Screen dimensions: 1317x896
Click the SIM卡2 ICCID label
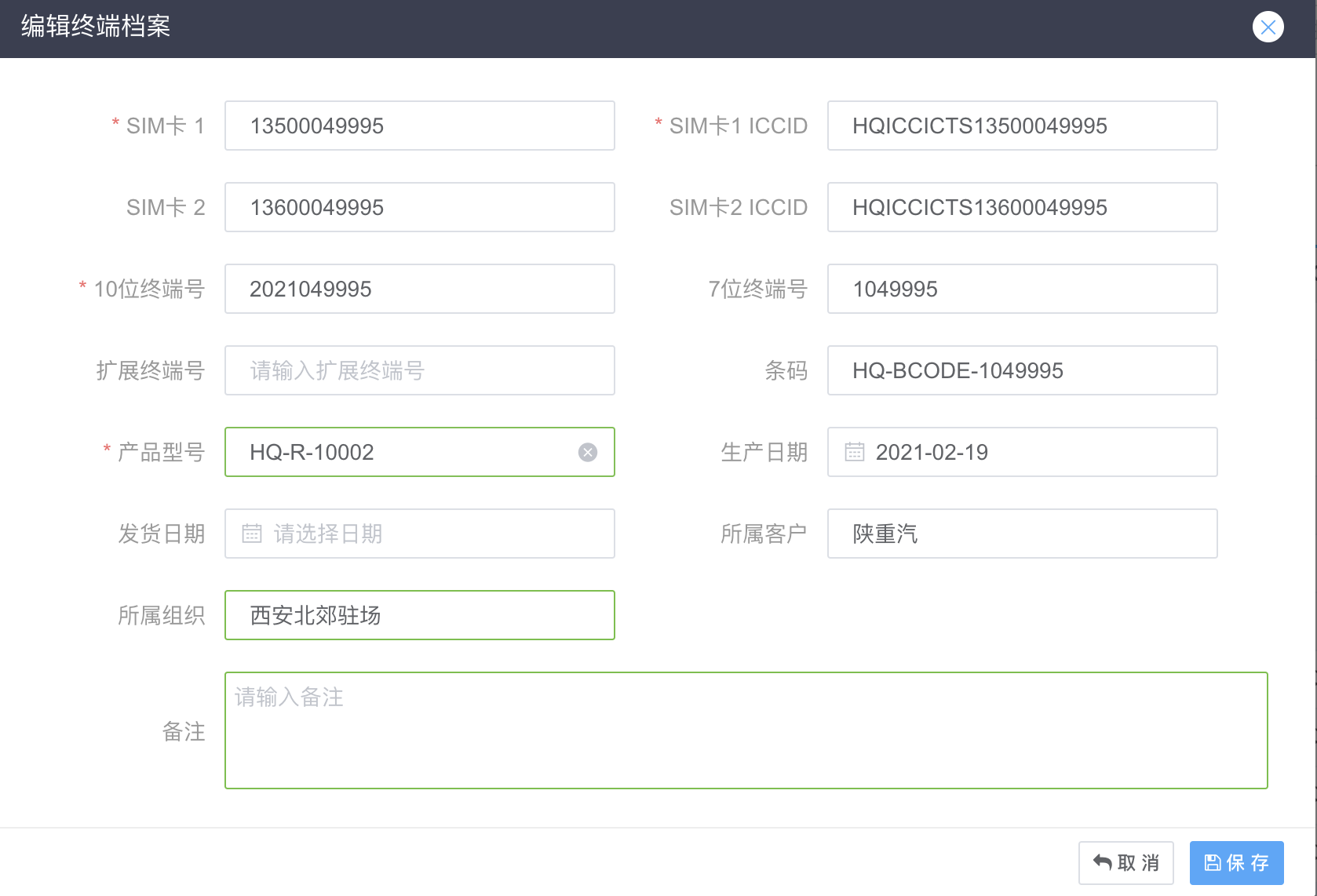click(738, 207)
